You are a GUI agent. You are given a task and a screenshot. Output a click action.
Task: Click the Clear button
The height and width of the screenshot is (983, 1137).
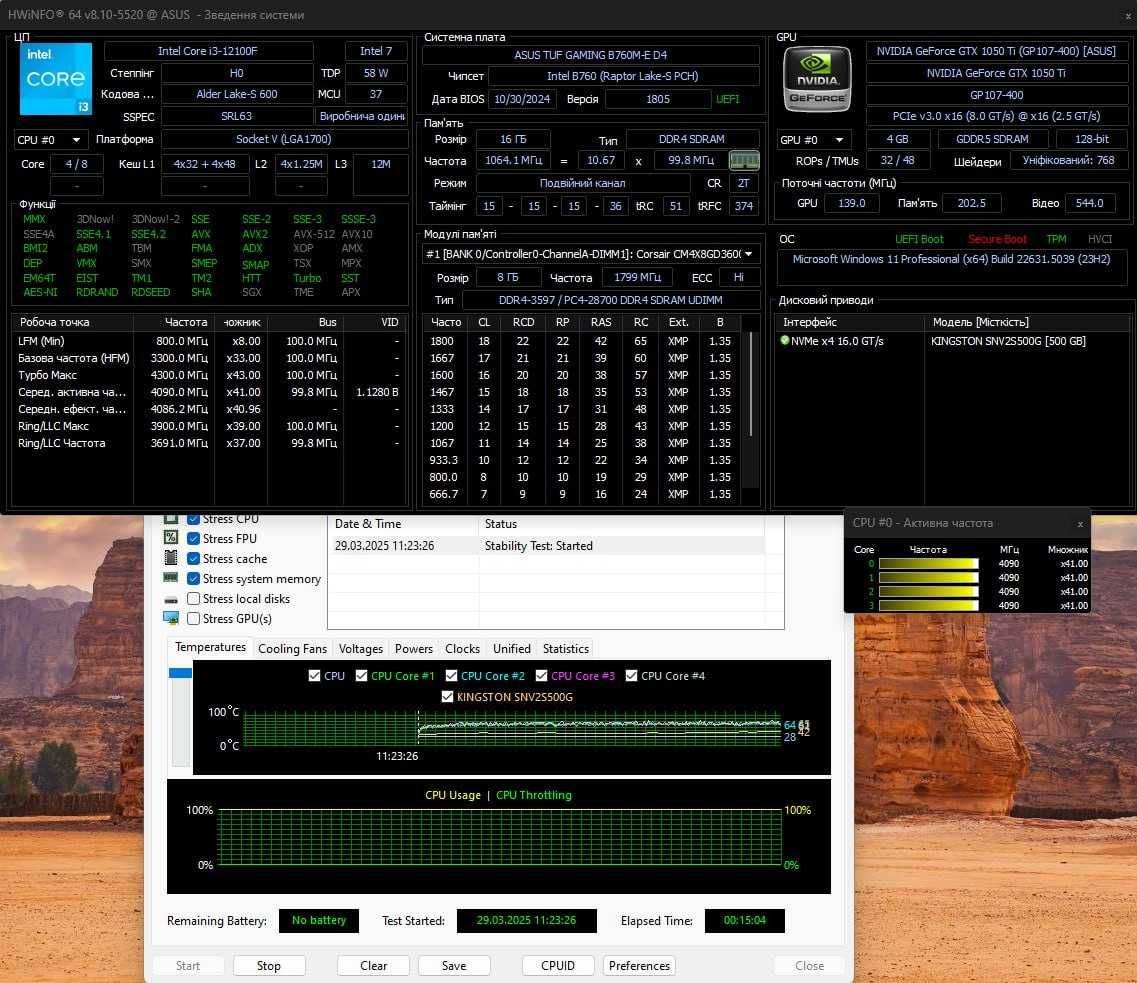[373, 966]
